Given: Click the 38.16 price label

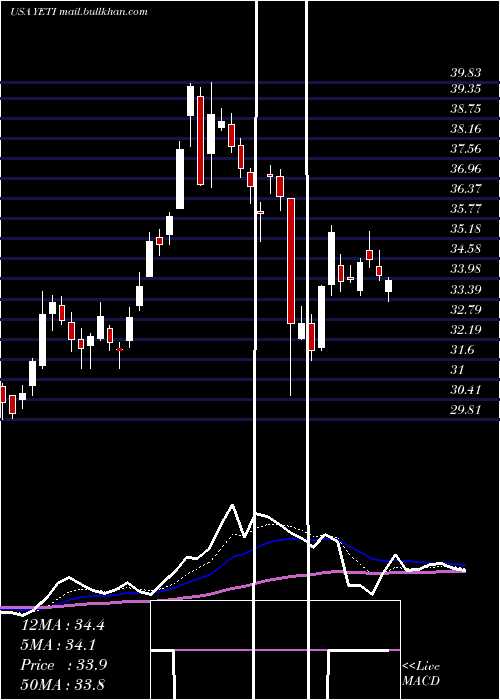Looking at the screenshot, I should click(x=466, y=129).
